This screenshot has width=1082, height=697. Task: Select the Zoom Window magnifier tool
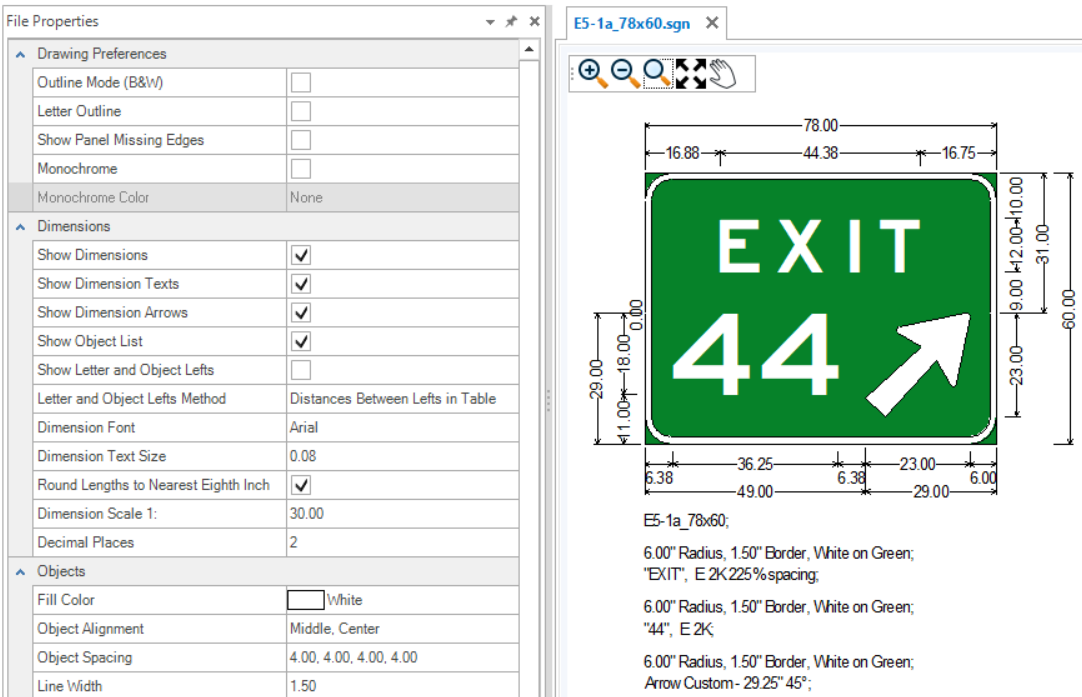tap(657, 73)
